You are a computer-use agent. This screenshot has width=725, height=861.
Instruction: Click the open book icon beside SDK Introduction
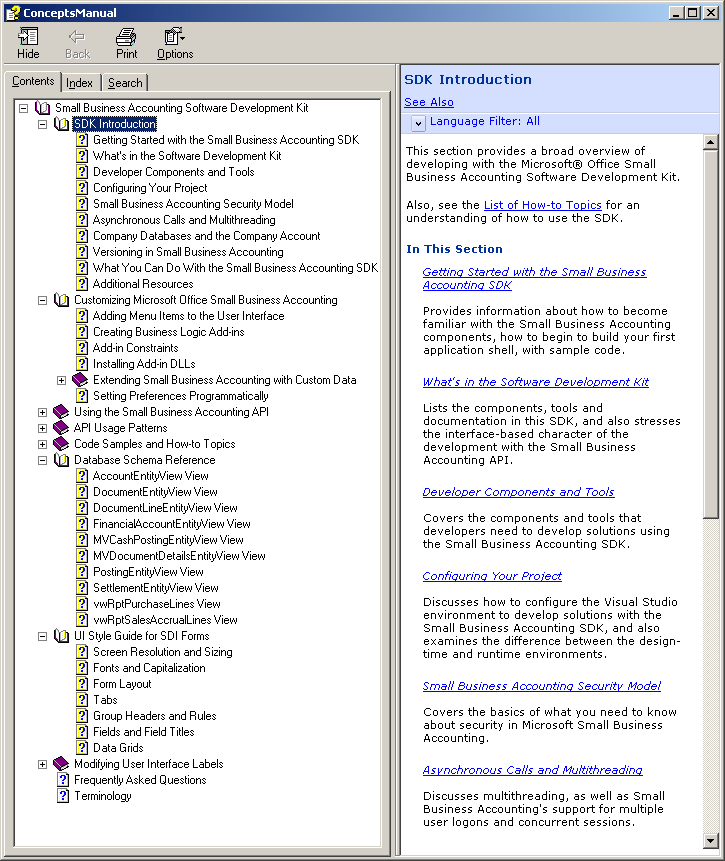coord(62,124)
